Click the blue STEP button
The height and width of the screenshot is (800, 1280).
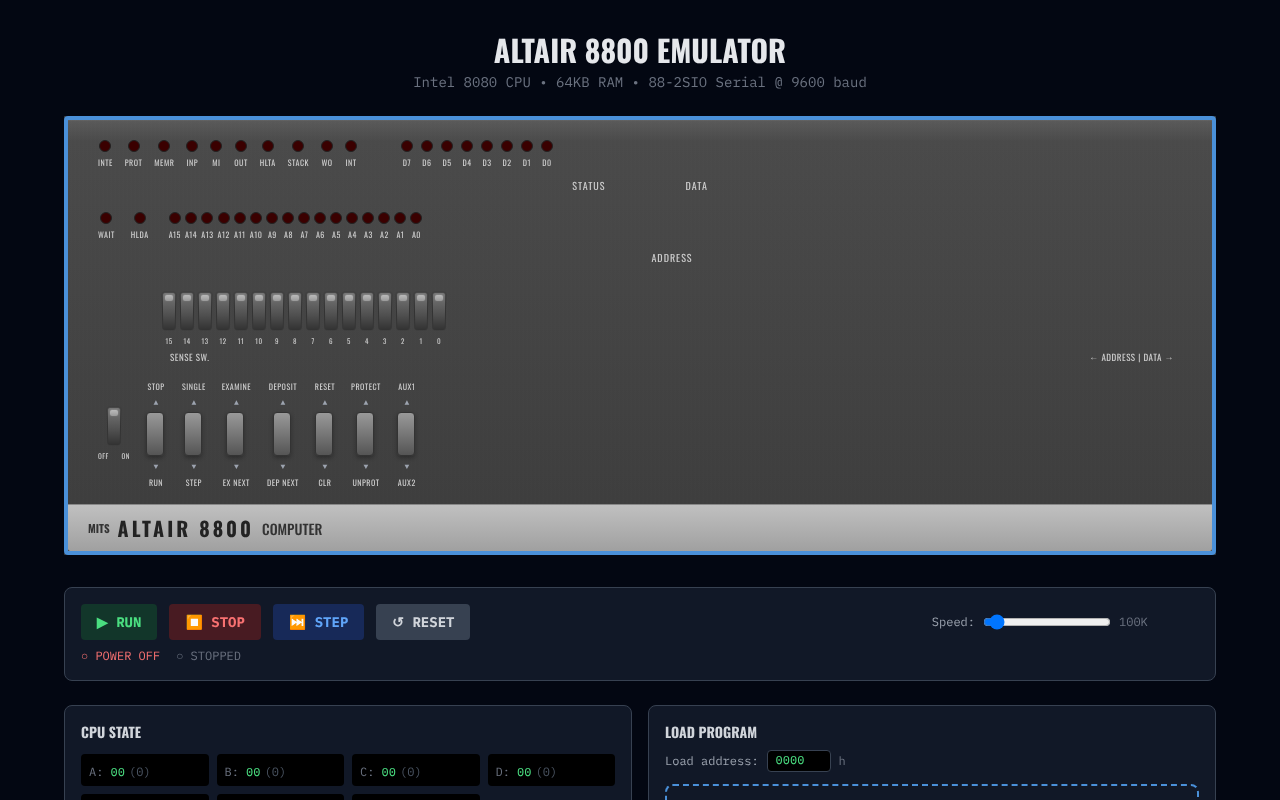318,622
